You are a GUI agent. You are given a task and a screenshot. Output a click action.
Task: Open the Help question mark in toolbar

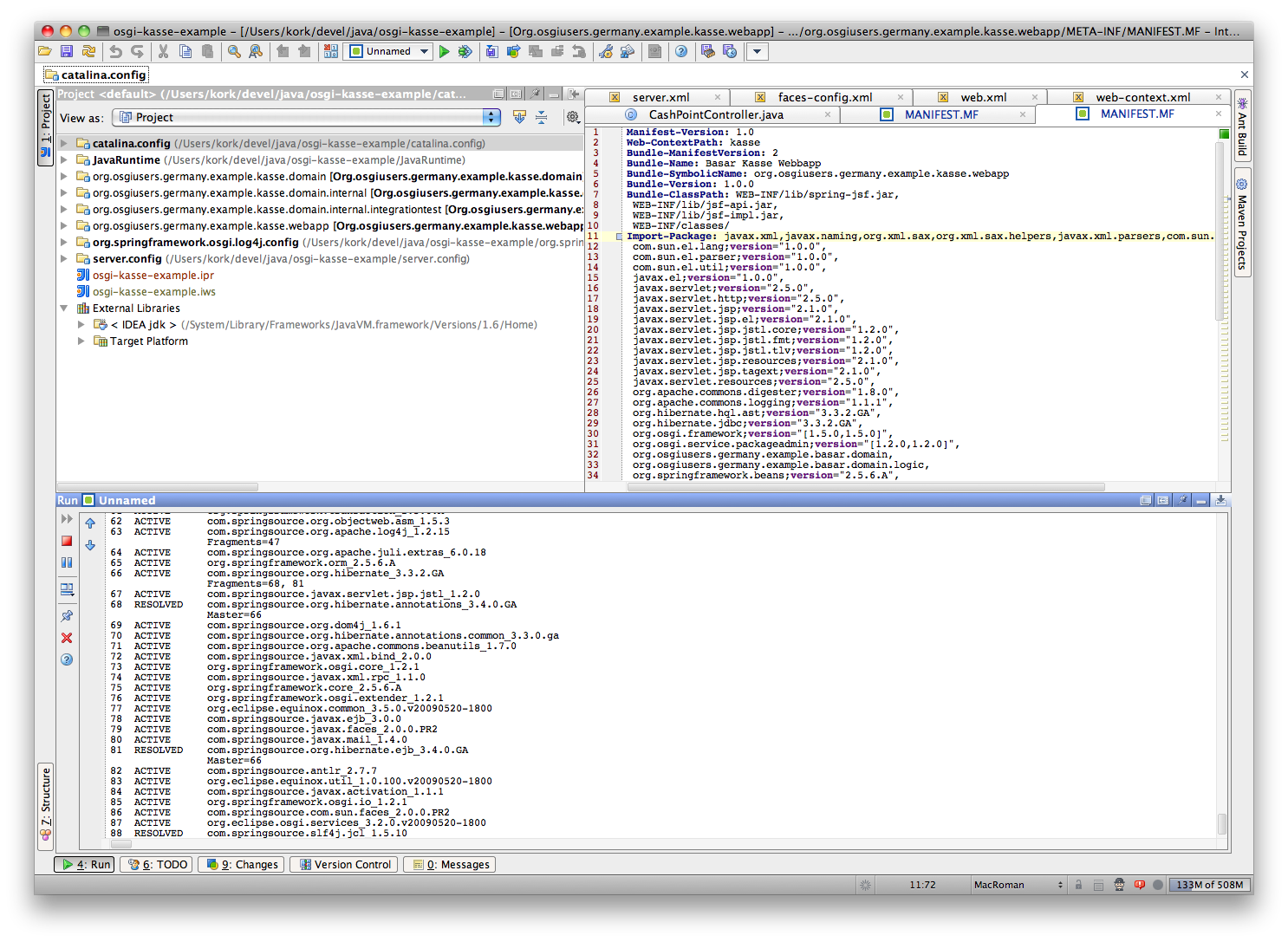click(x=681, y=52)
